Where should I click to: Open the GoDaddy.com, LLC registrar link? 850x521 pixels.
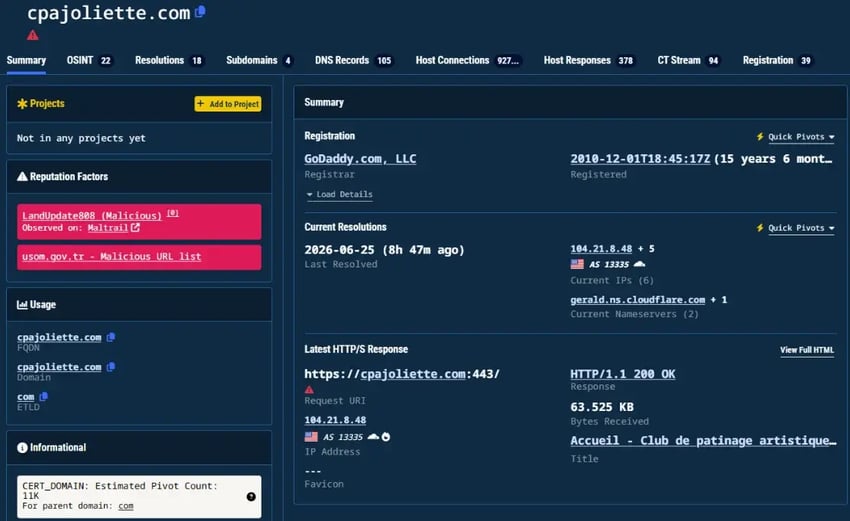coord(360,159)
